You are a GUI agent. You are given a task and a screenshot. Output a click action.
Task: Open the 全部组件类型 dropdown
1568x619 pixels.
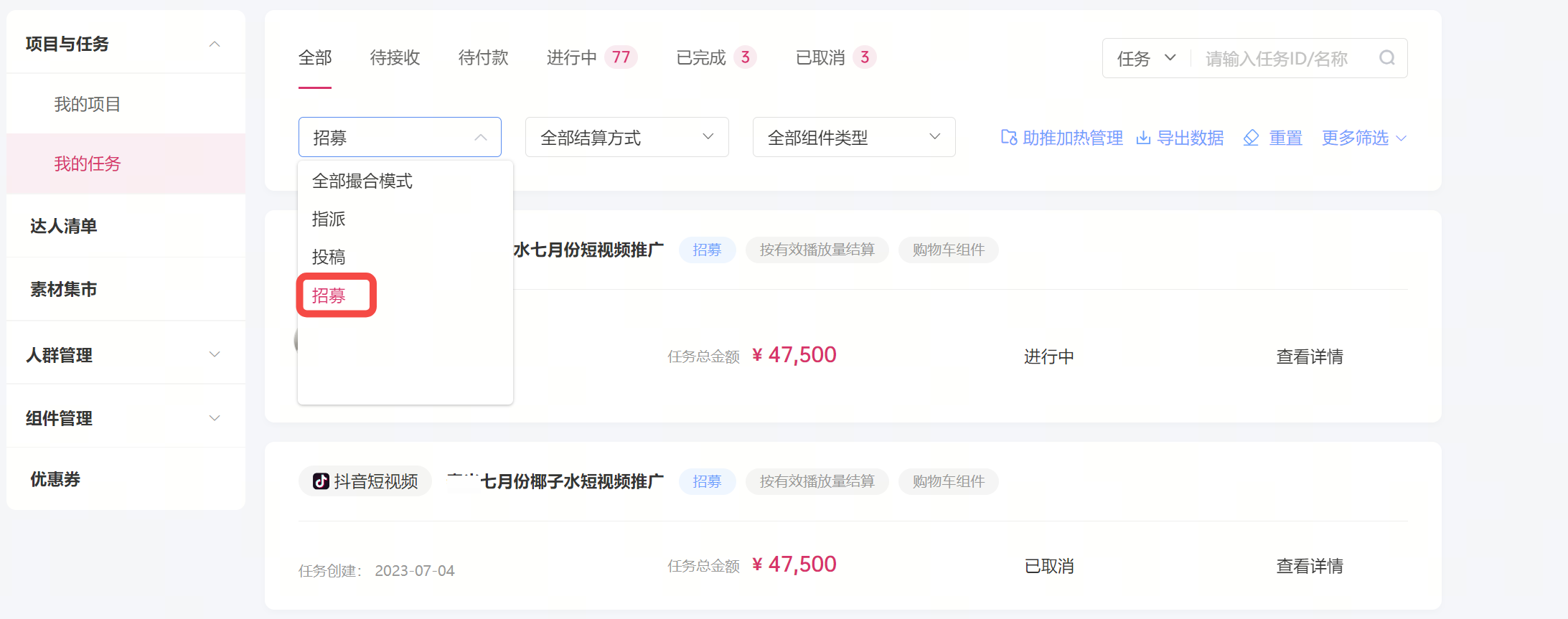click(x=854, y=137)
